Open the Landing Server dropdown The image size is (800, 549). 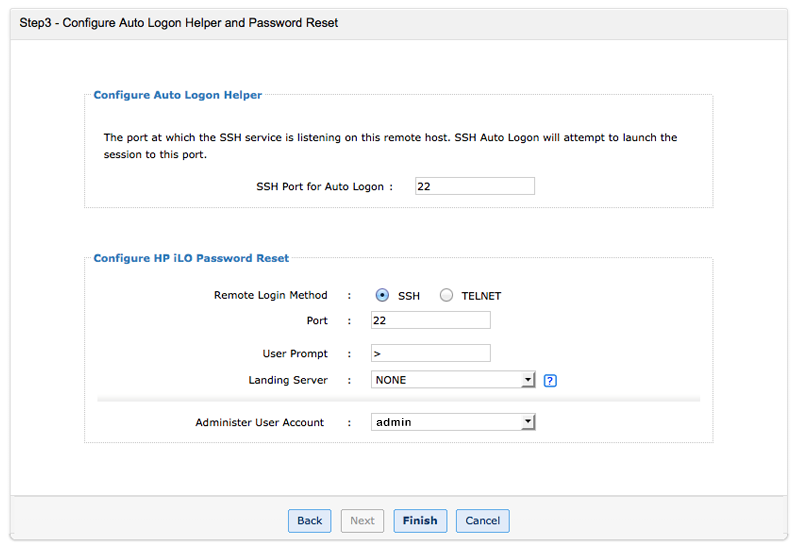453,380
